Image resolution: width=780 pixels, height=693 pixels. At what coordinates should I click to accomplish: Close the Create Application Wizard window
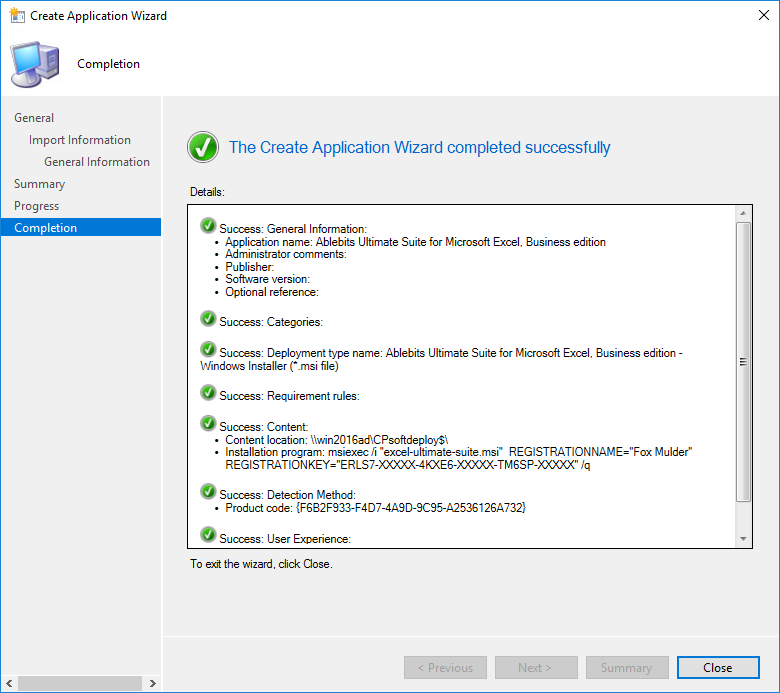[764, 15]
